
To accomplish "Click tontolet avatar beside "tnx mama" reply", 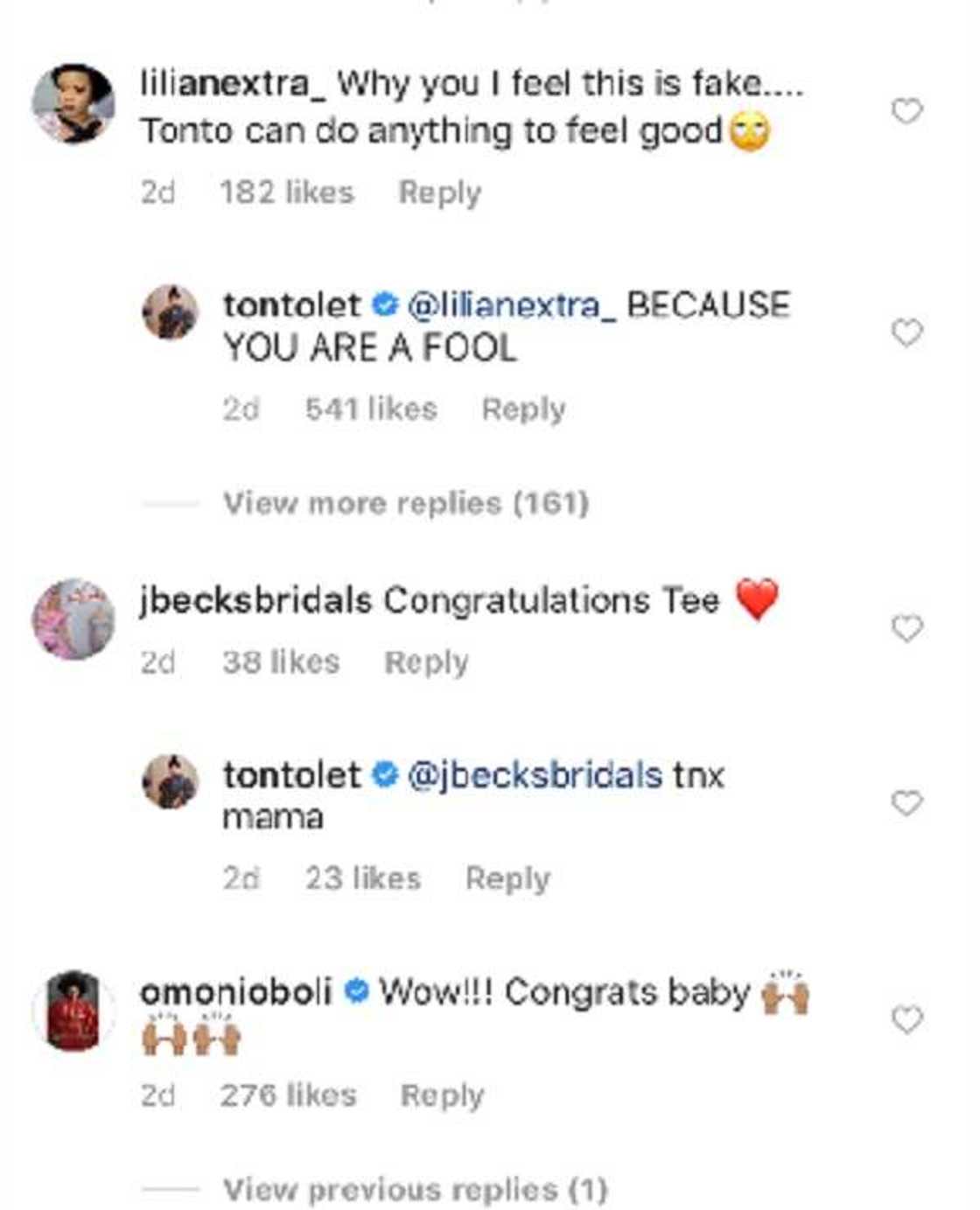I will click(x=171, y=782).
